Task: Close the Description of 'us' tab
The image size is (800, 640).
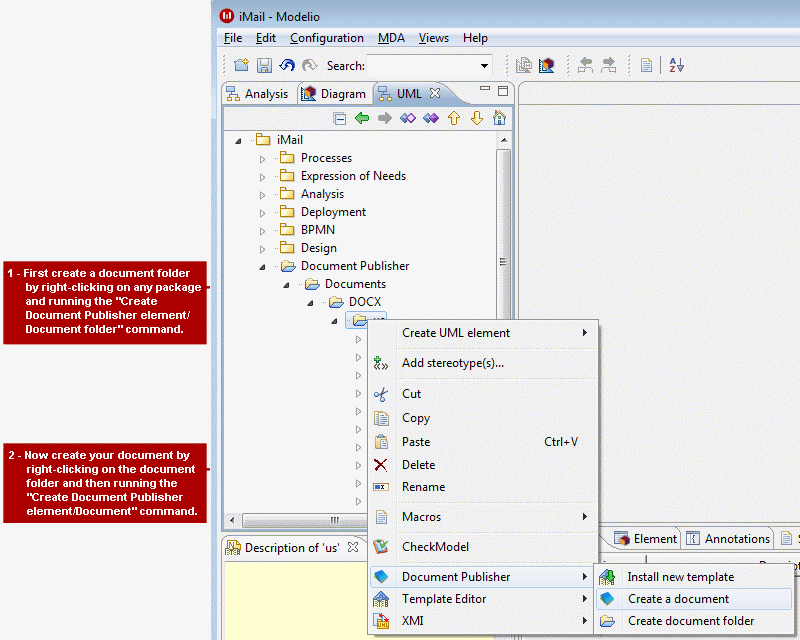Action: pos(353,547)
